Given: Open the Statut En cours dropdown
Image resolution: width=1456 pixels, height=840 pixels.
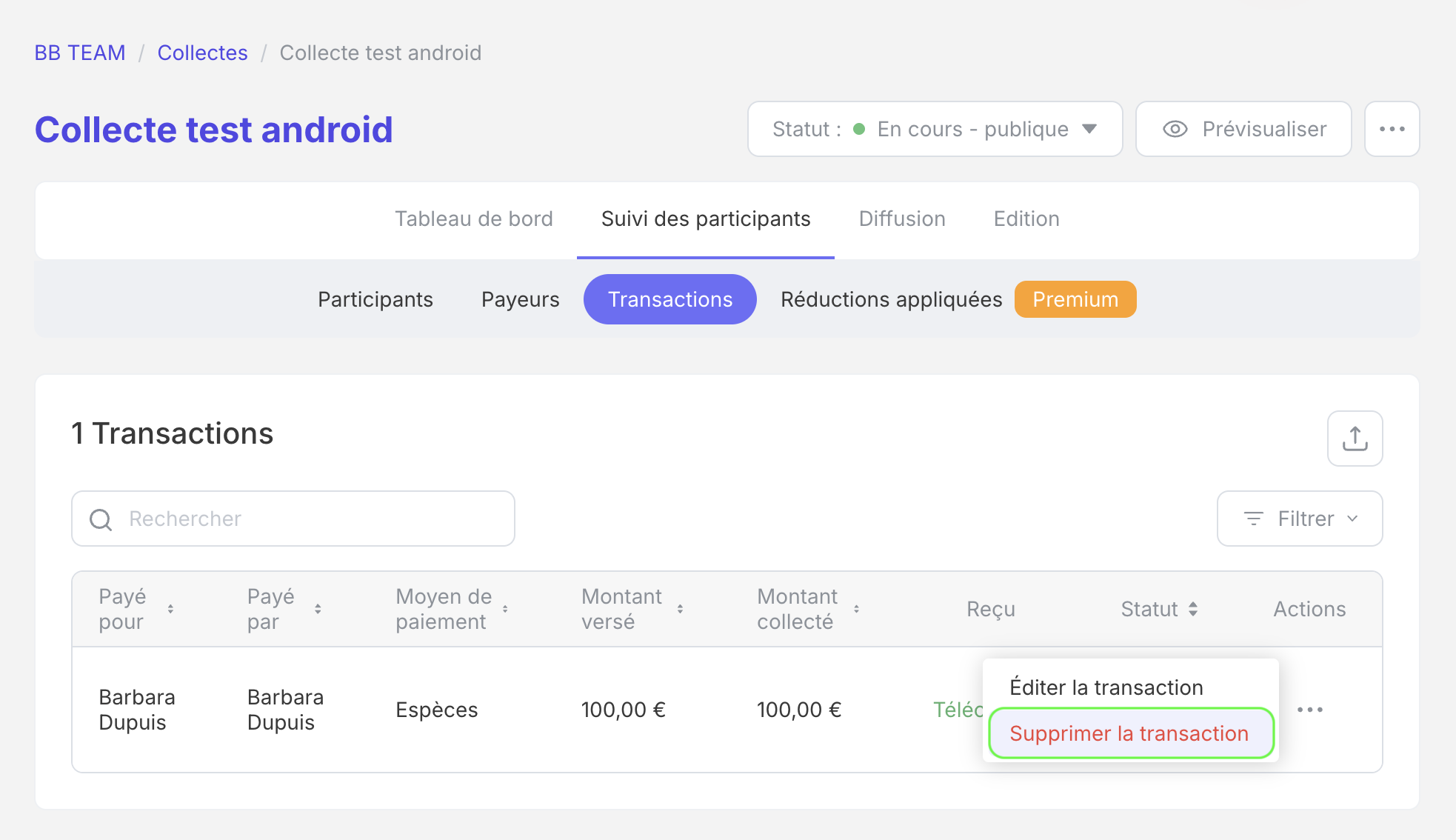Looking at the screenshot, I should click(x=935, y=129).
